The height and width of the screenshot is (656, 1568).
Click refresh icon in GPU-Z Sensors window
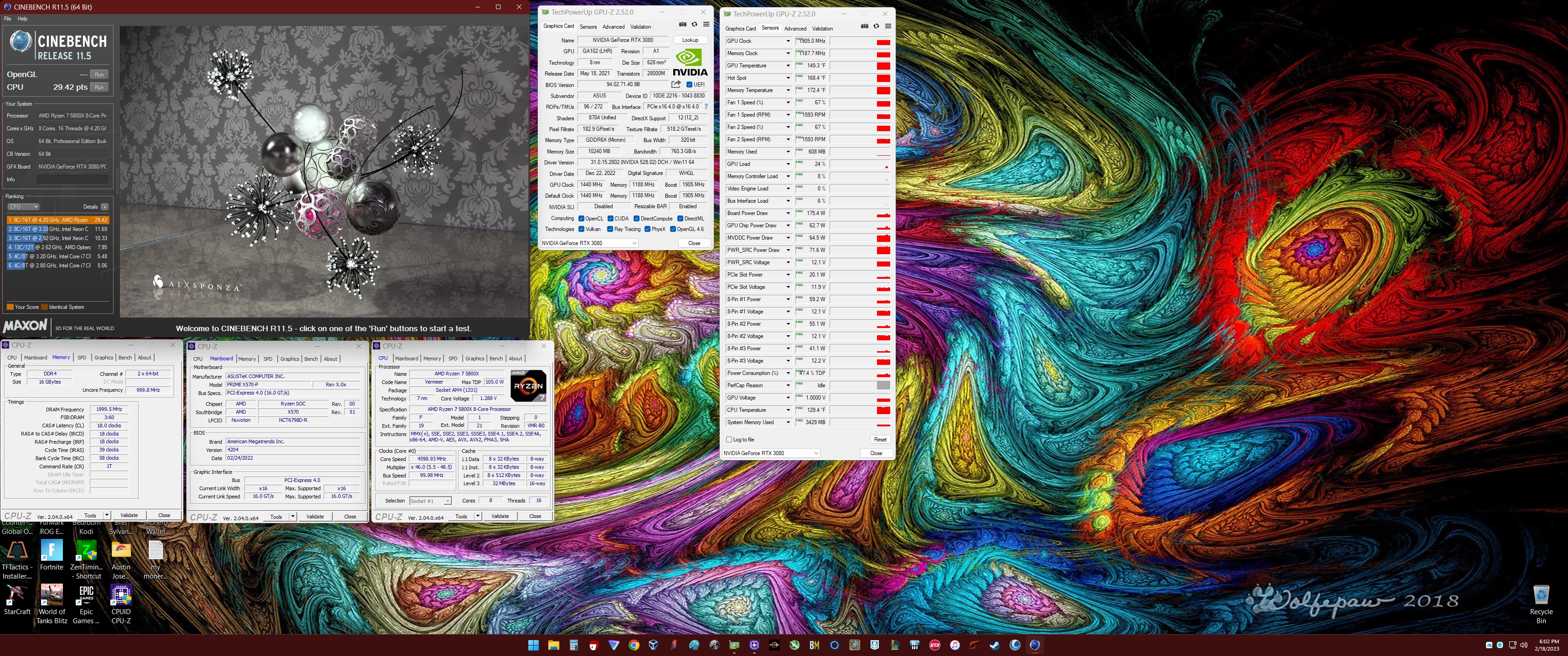876,26
